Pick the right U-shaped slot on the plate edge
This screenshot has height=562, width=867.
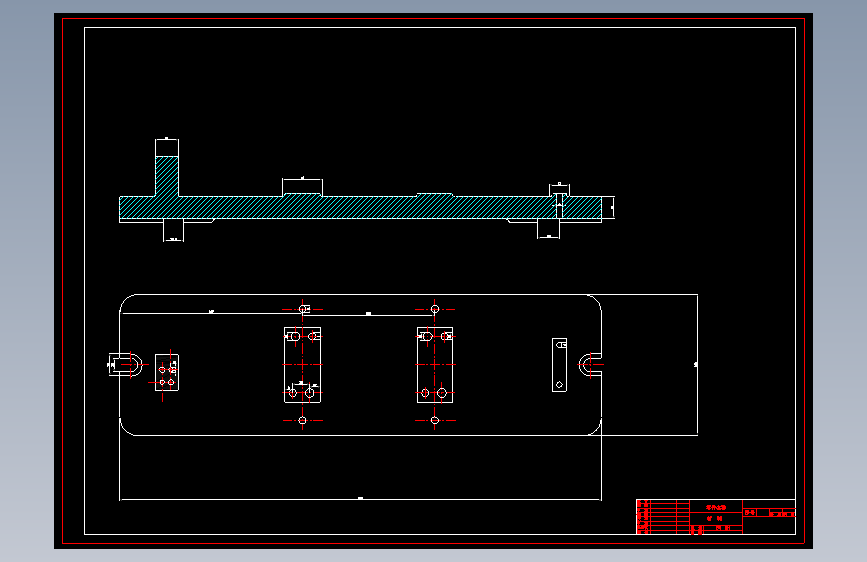point(591,365)
